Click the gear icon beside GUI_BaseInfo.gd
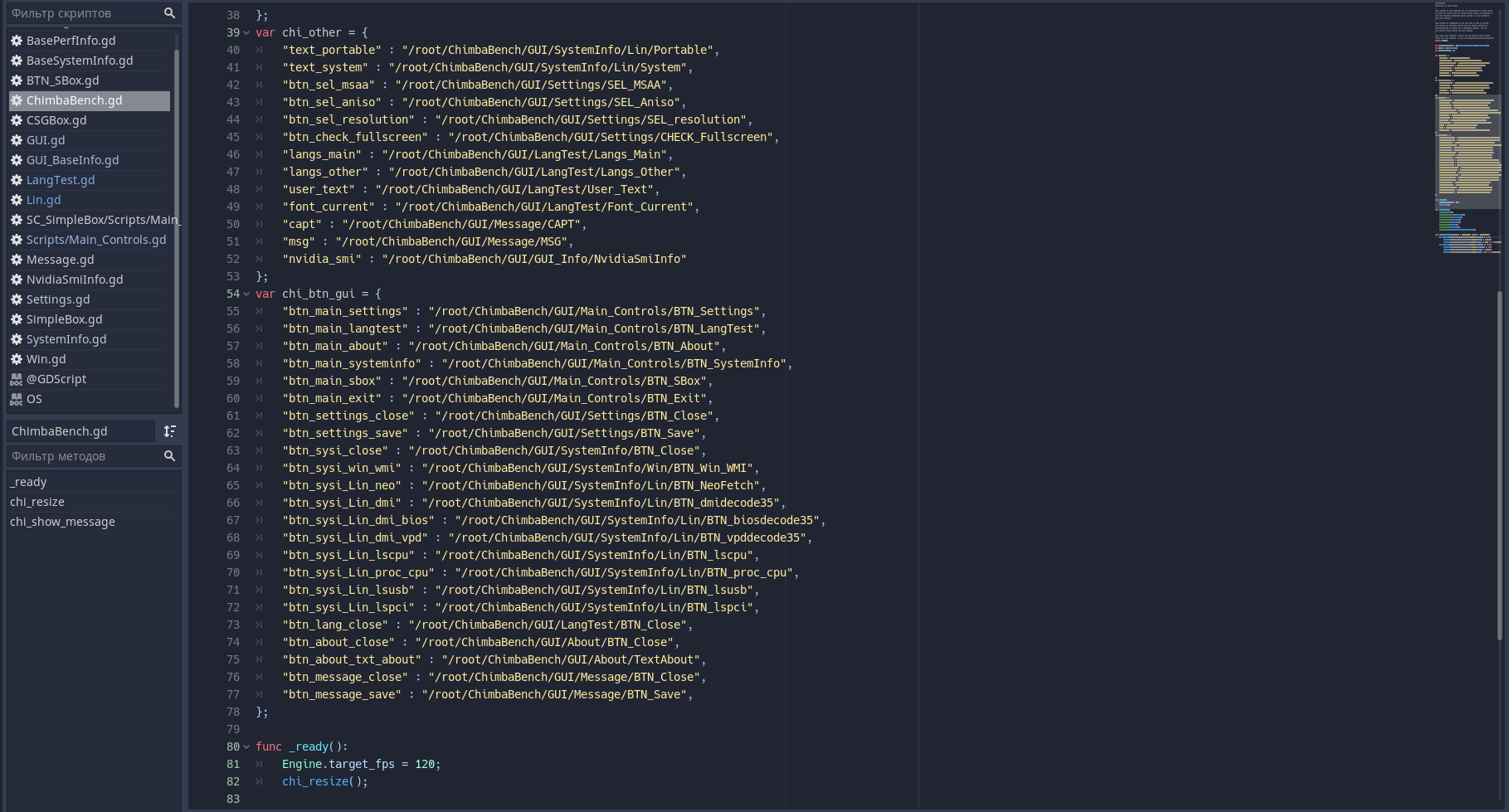 tap(17, 160)
